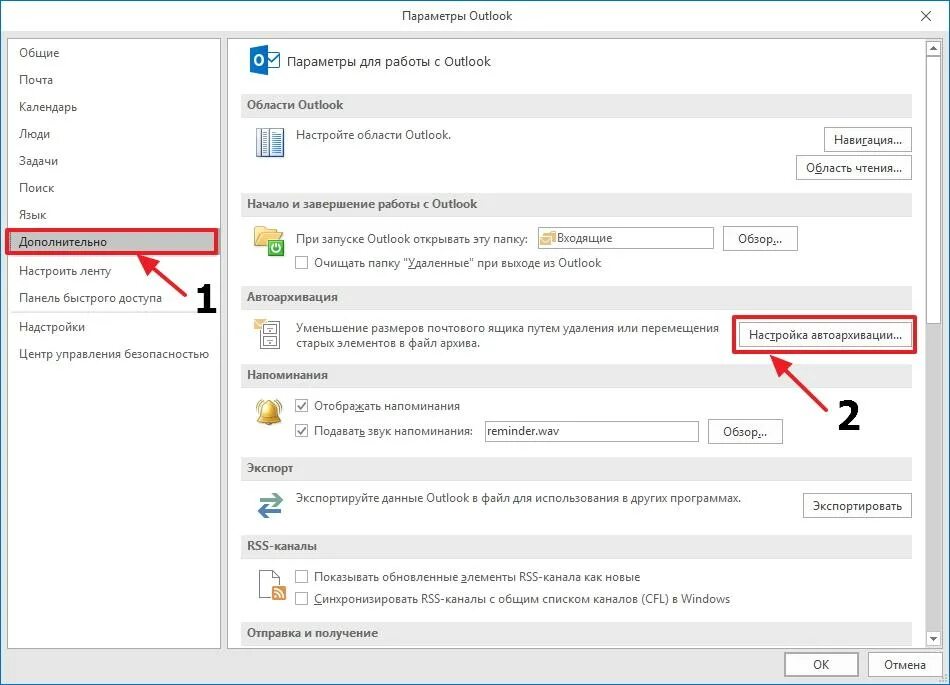The width and height of the screenshot is (950, 685).
Task: Click the Outlook logo icon in header
Action: point(264,60)
